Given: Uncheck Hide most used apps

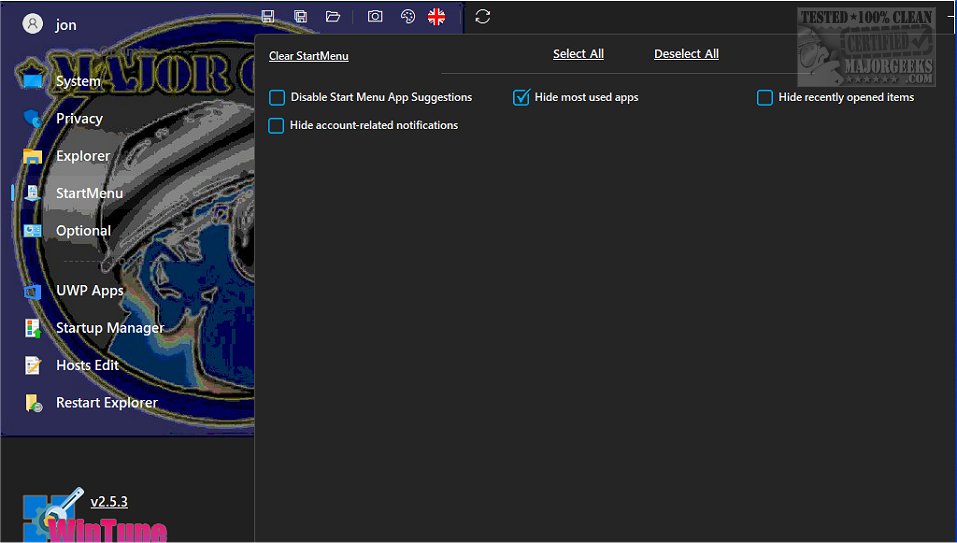Looking at the screenshot, I should (x=521, y=98).
